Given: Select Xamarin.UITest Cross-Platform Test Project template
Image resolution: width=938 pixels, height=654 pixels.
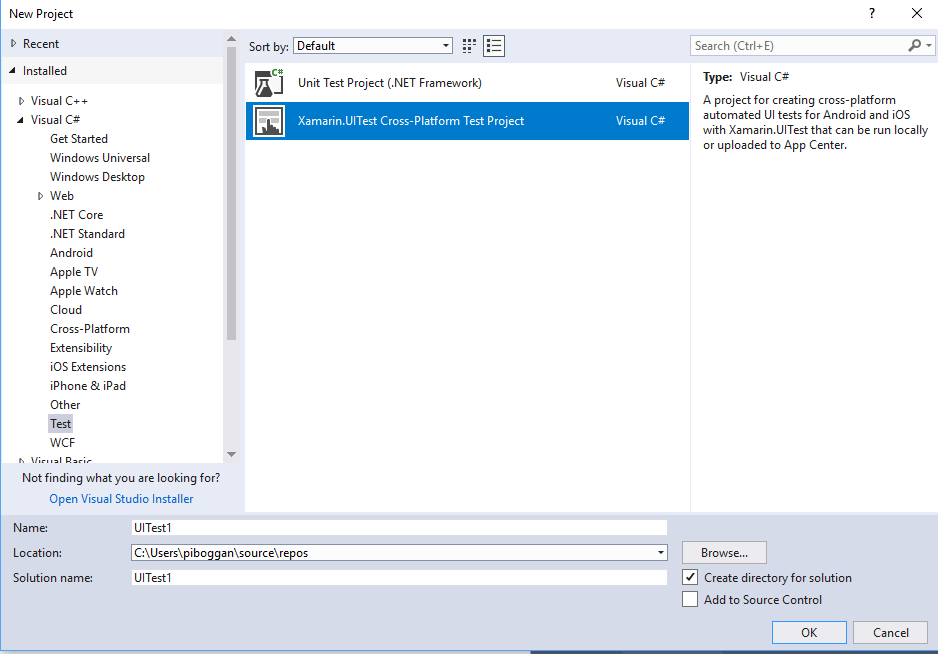Looking at the screenshot, I should (467, 121).
